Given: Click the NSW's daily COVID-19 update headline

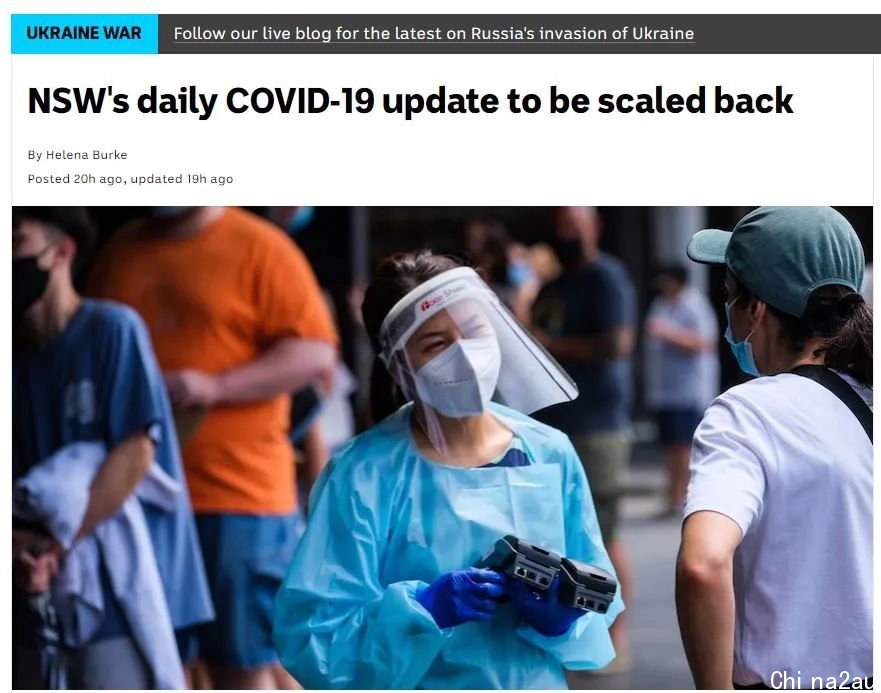Looking at the screenshot, I should [x=410, y=101].
